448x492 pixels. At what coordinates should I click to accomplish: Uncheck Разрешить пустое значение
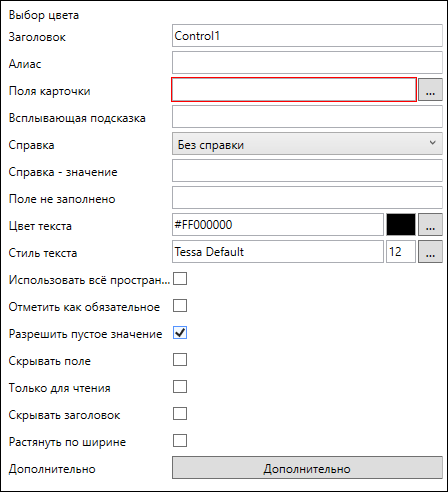pyautogui.click(x=180, y=333)
